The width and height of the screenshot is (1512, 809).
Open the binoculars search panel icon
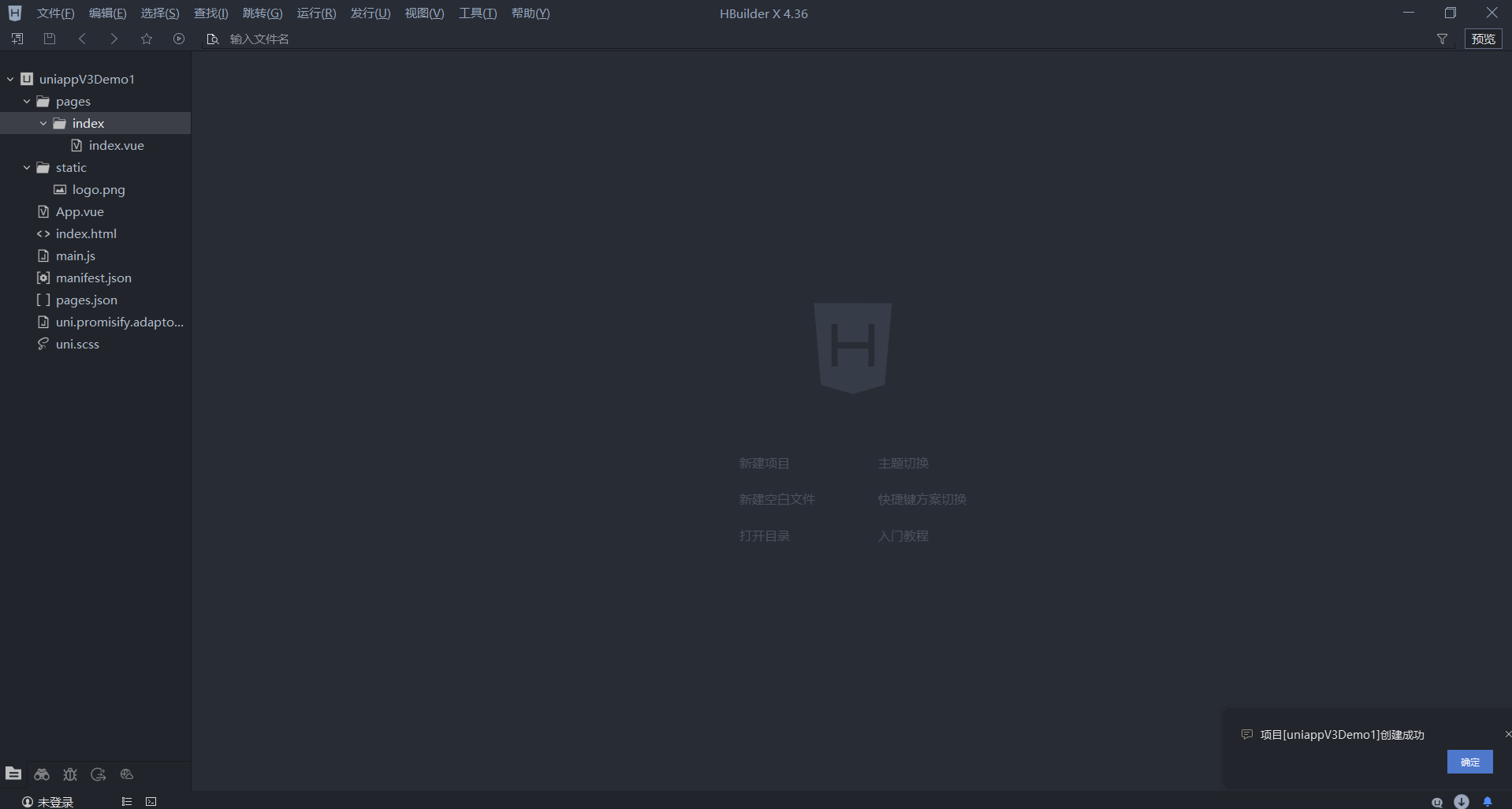(x=42, y=774)
